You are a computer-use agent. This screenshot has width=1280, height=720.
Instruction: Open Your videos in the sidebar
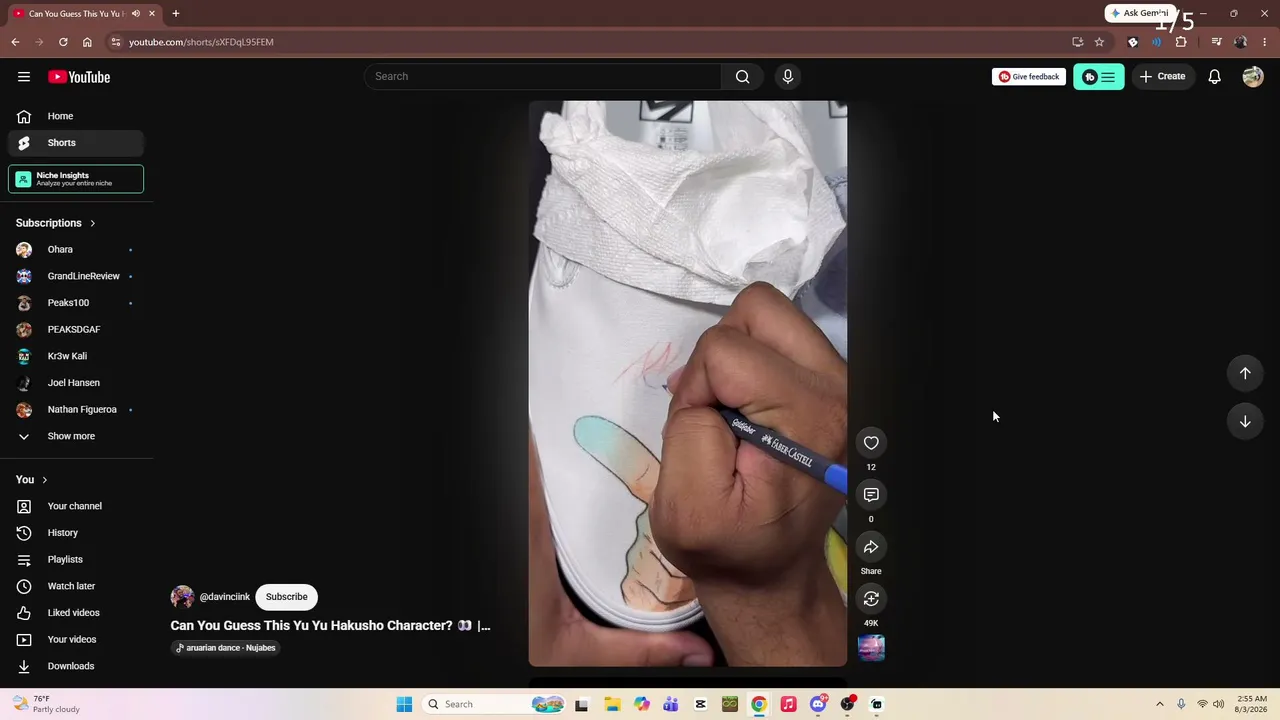[x=76, y=640]
